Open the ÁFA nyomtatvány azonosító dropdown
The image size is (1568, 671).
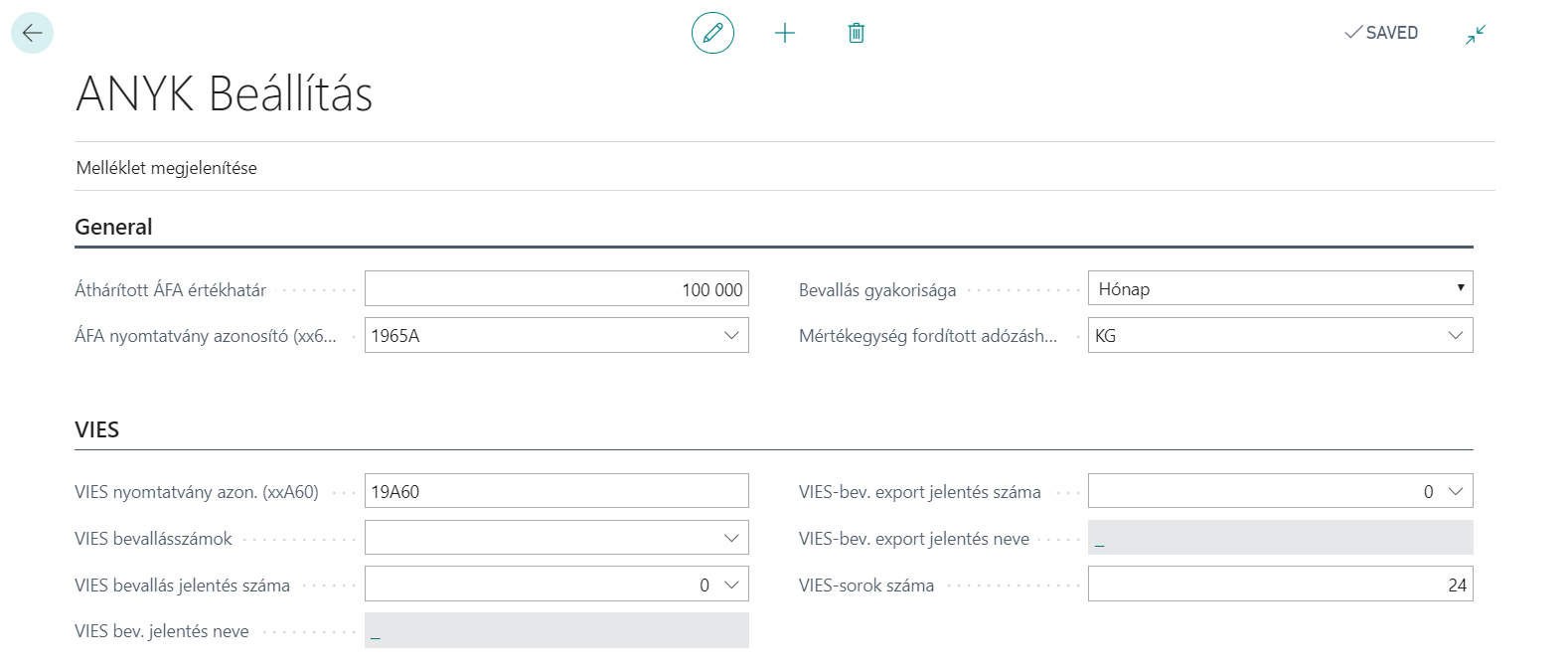coord(732,336)
